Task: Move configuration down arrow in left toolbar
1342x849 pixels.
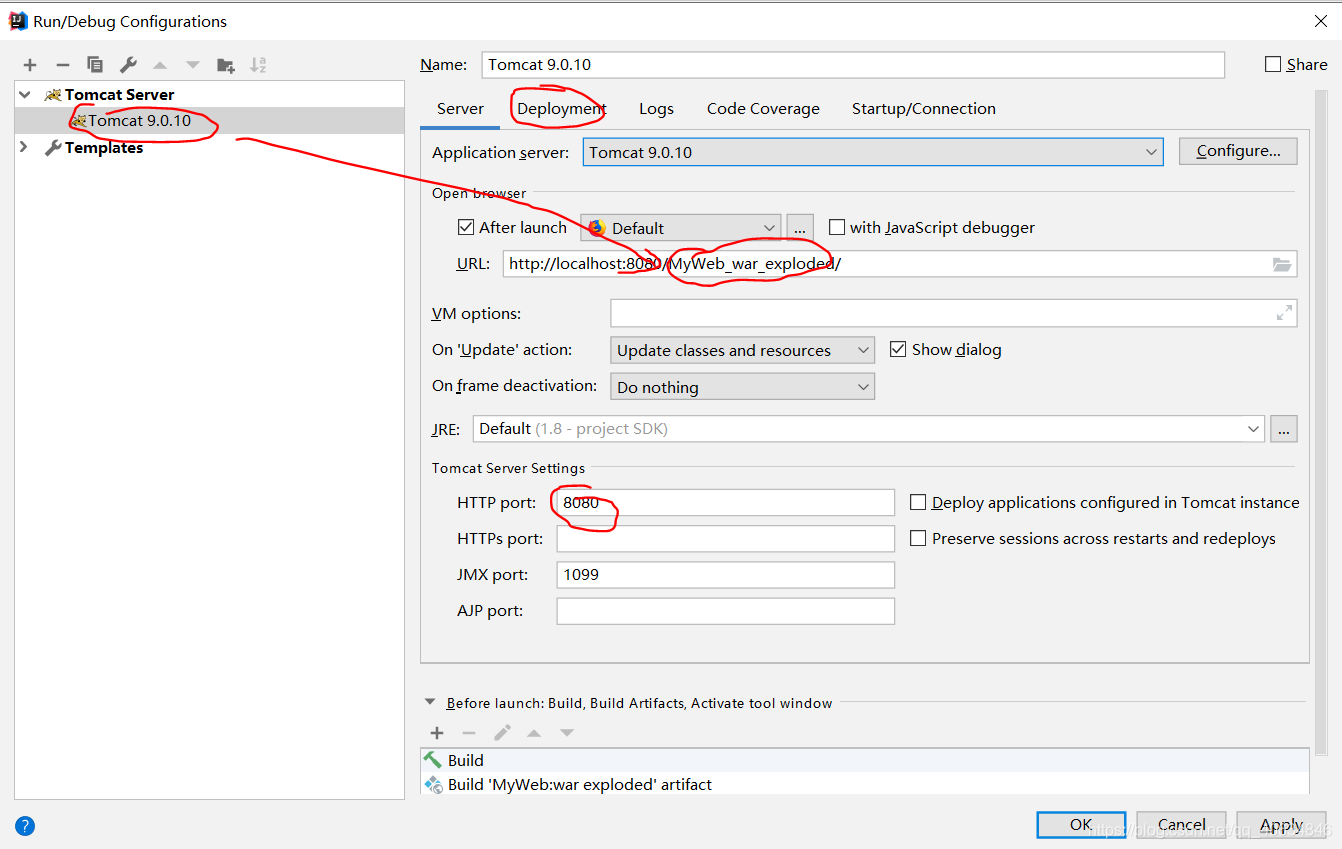Action: [192, 65]
